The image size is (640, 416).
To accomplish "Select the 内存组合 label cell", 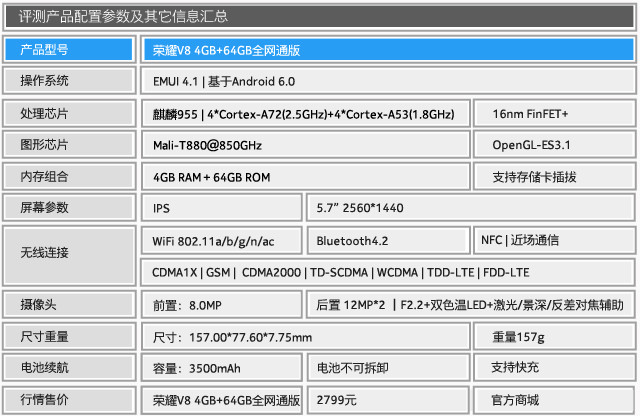I will pos(69,176).
